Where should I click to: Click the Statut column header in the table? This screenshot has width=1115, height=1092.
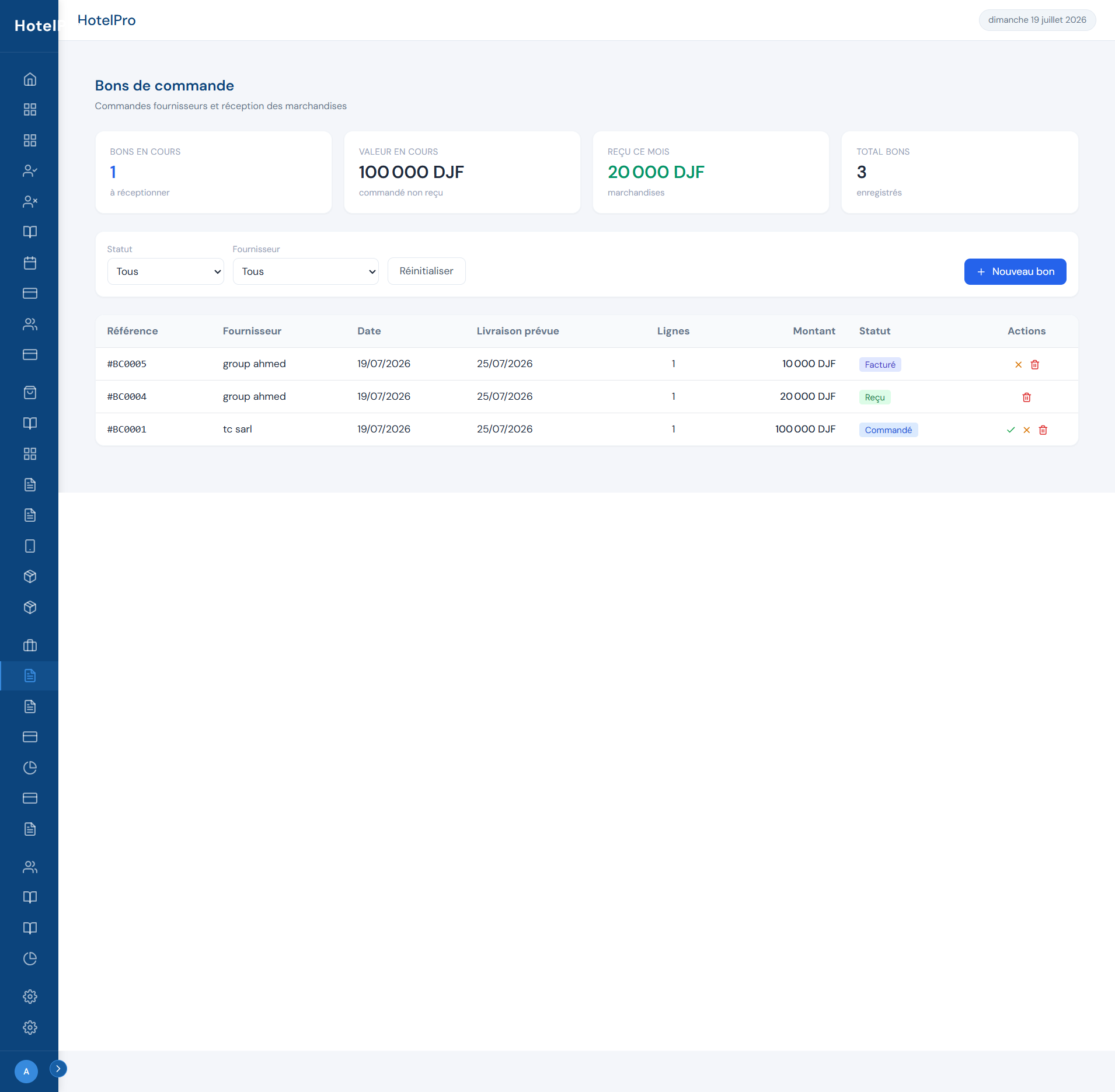(x=874, y=331)
